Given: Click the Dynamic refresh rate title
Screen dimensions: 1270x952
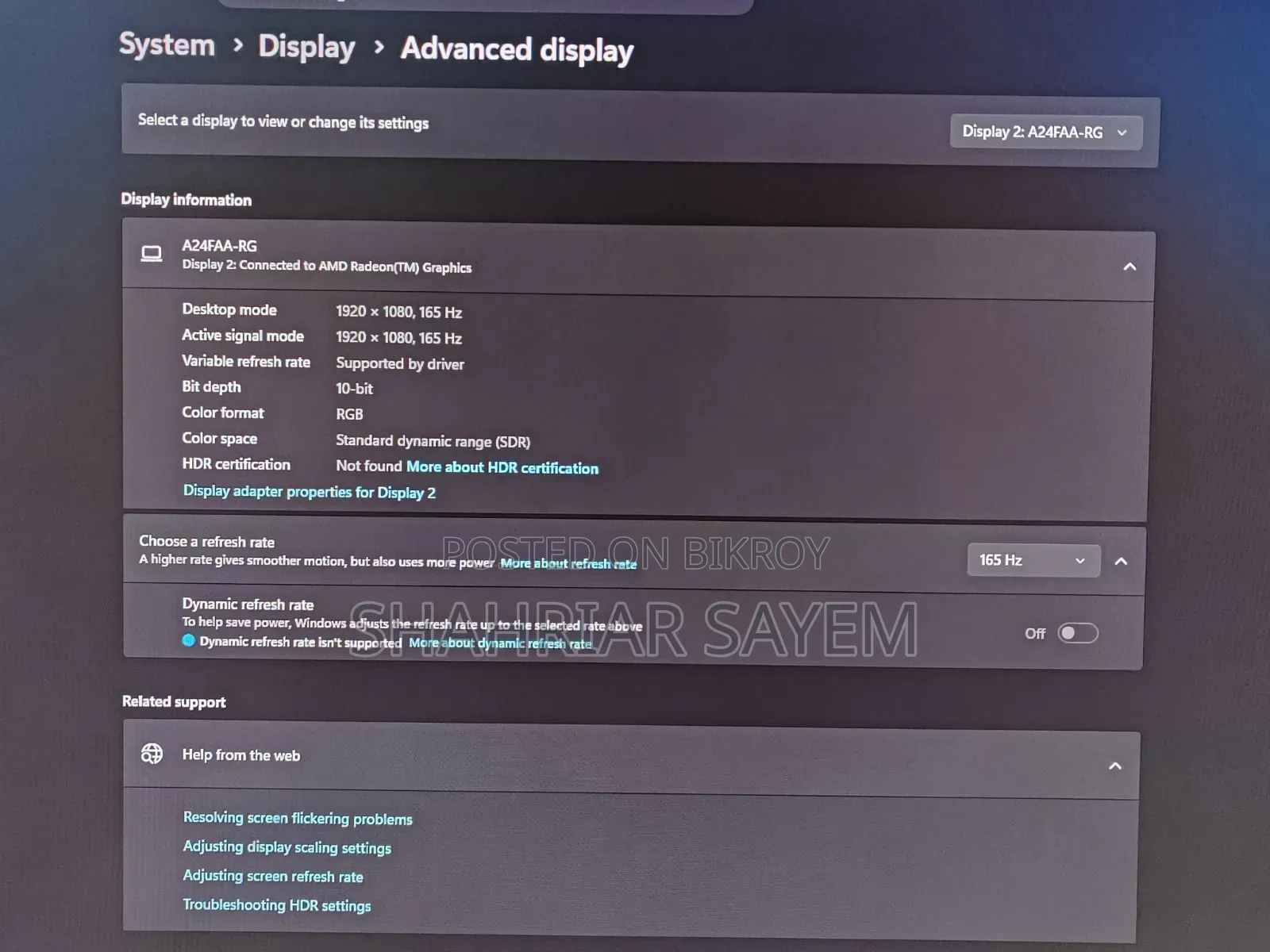Looking at the screenshot, I should (248, 605).
